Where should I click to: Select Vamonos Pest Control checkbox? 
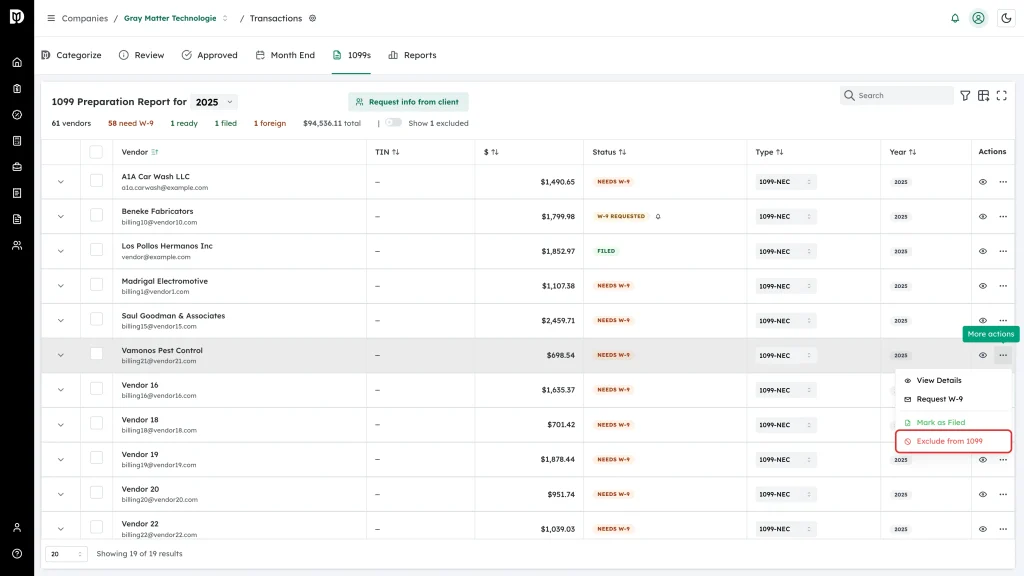click(x=96, y=353)
